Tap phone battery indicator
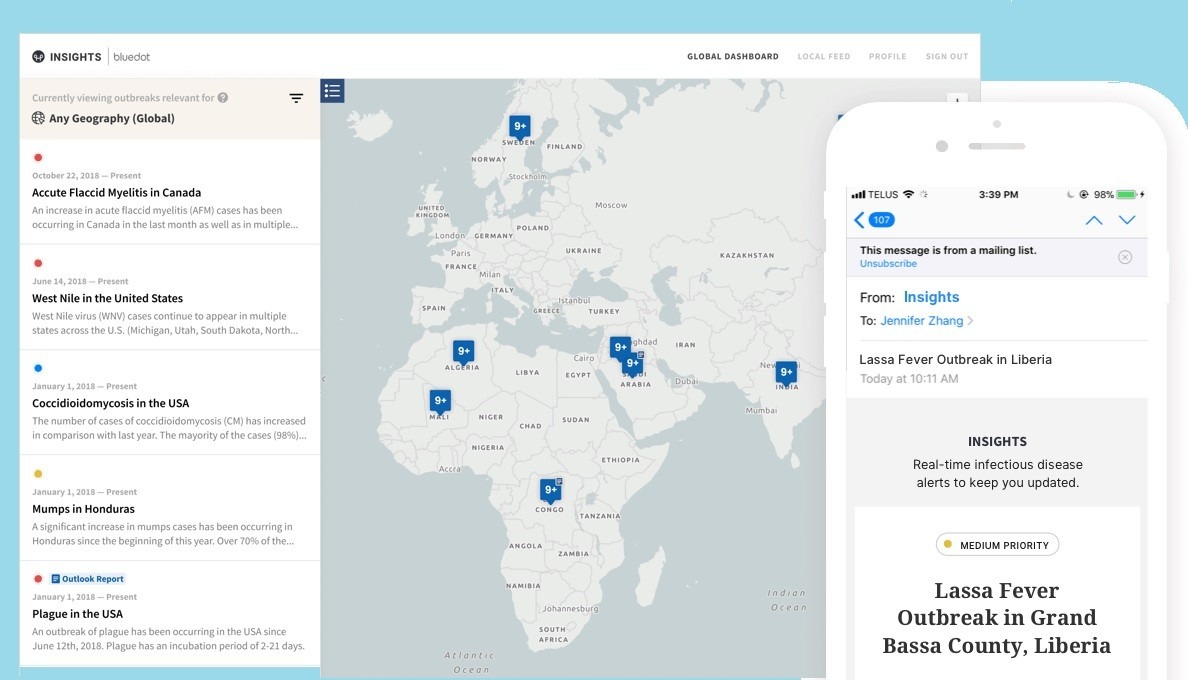This screenshot has height=680, width=1188. click(1127, 195)
